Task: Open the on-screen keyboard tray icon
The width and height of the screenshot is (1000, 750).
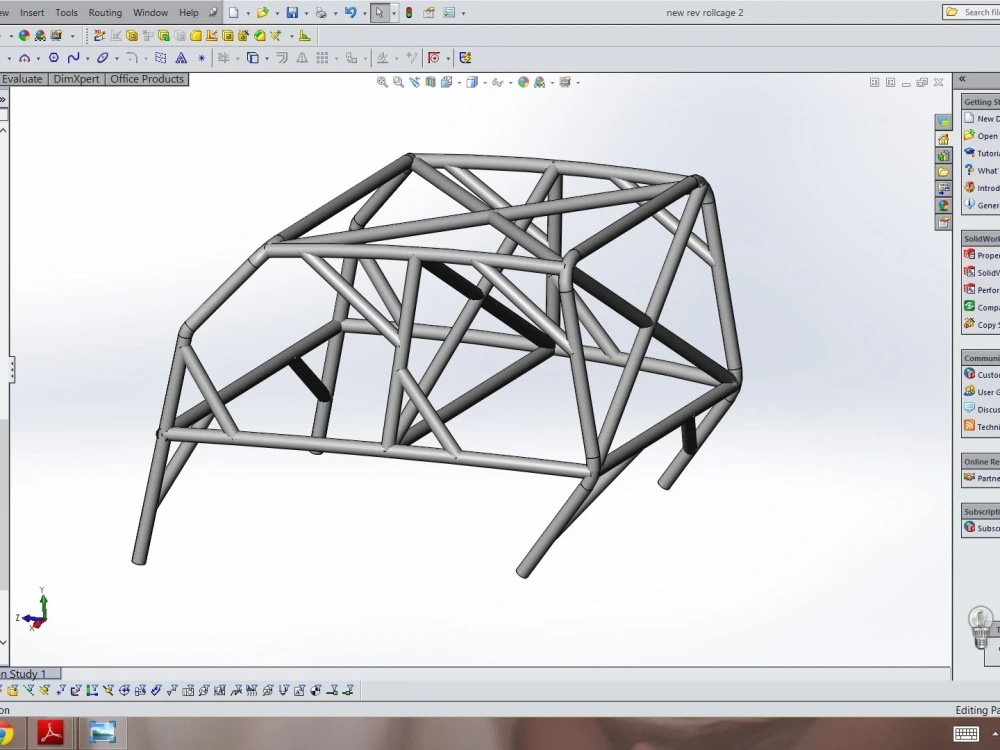Action: [966, 733]
